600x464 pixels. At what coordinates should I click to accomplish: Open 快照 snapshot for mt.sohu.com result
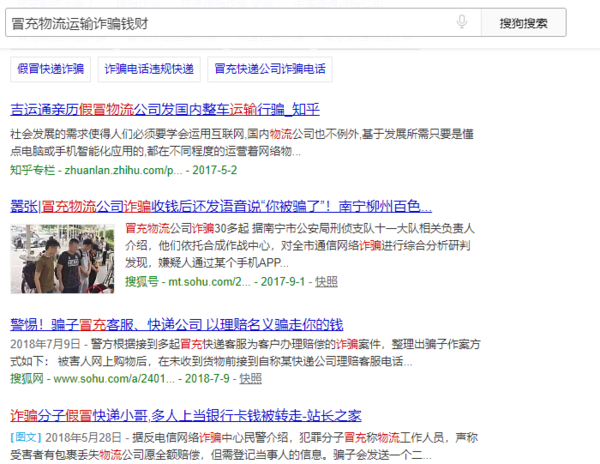click(326, 282)
